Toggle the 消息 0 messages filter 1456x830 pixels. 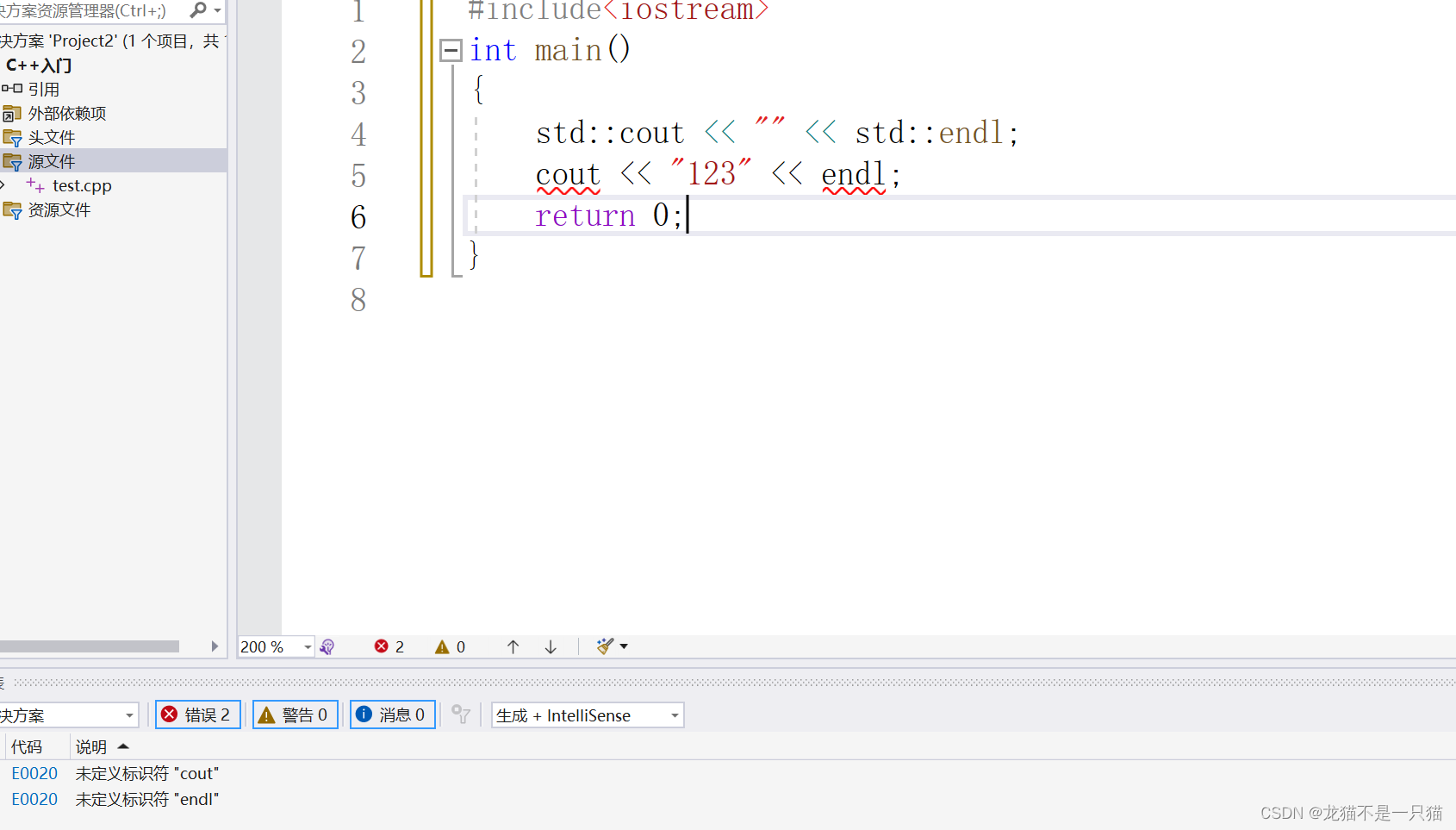pos(392,715)
